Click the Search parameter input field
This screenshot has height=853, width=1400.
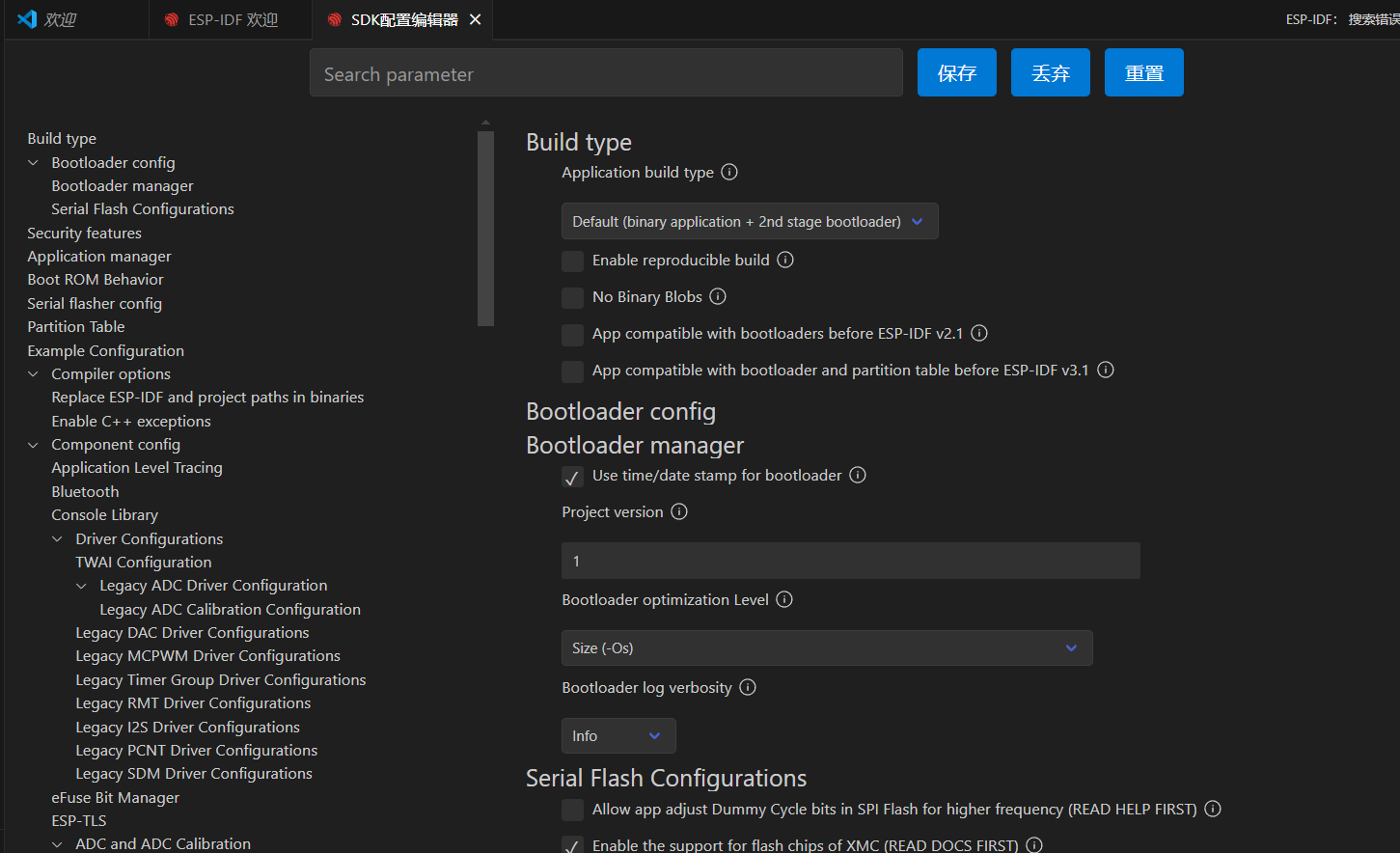606,74
